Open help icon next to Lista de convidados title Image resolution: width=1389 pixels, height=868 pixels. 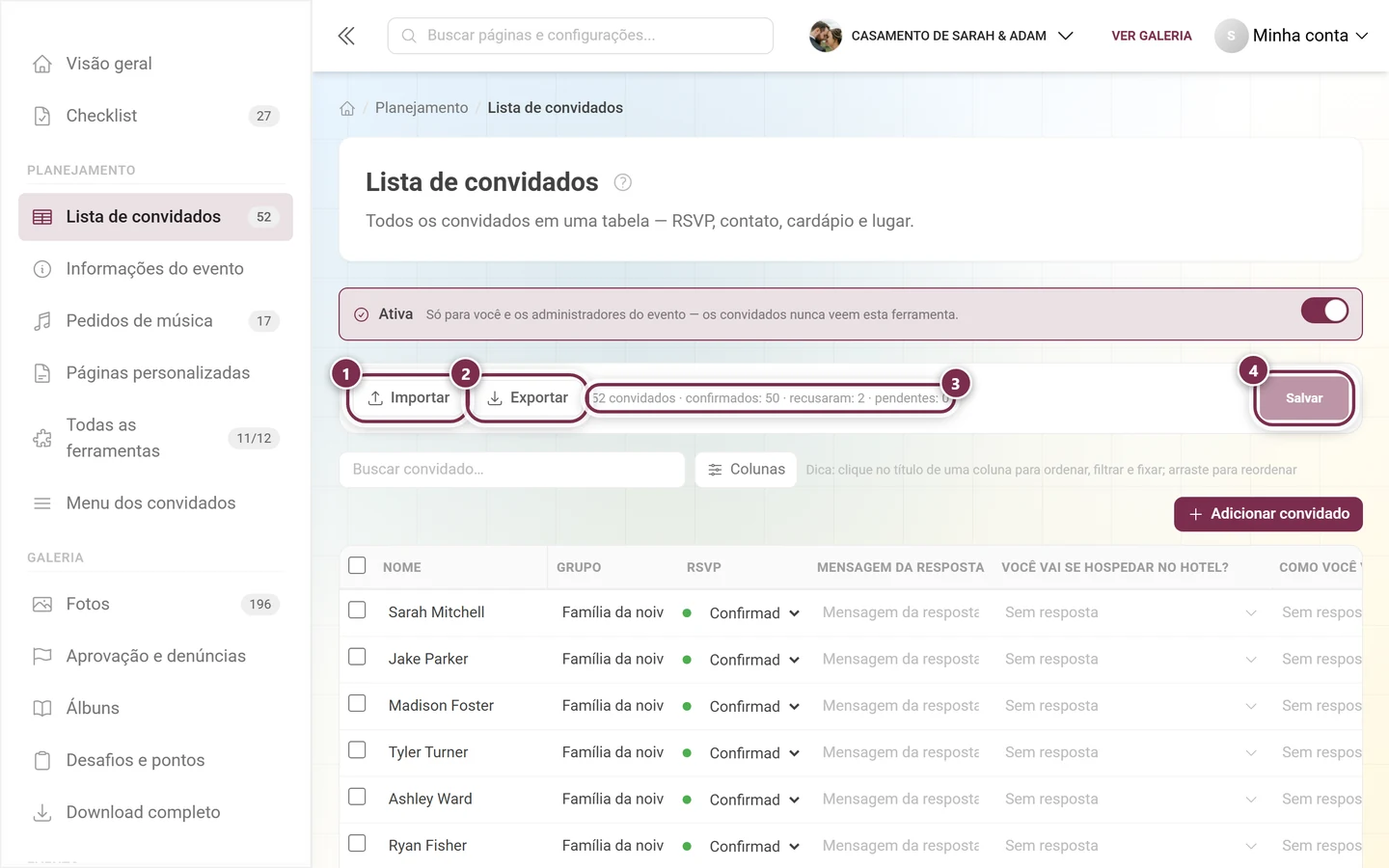(623, 182)
